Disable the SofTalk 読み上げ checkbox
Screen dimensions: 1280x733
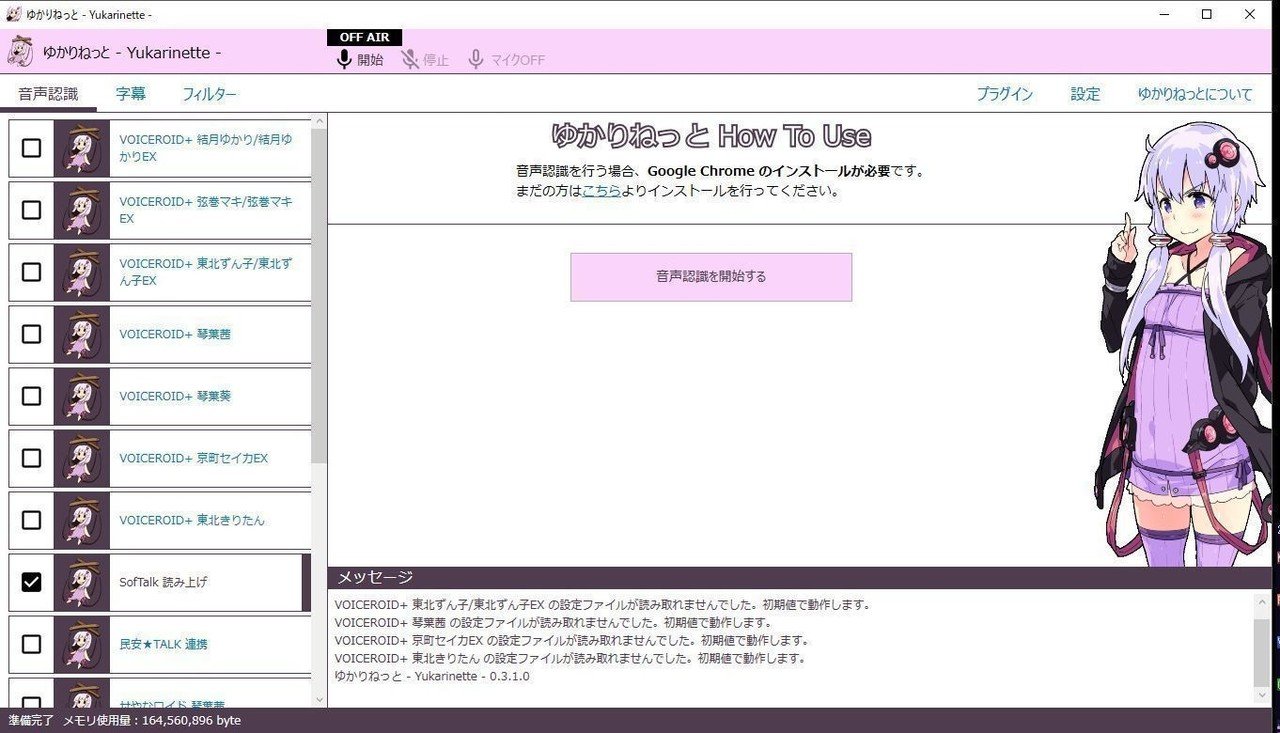31,582
